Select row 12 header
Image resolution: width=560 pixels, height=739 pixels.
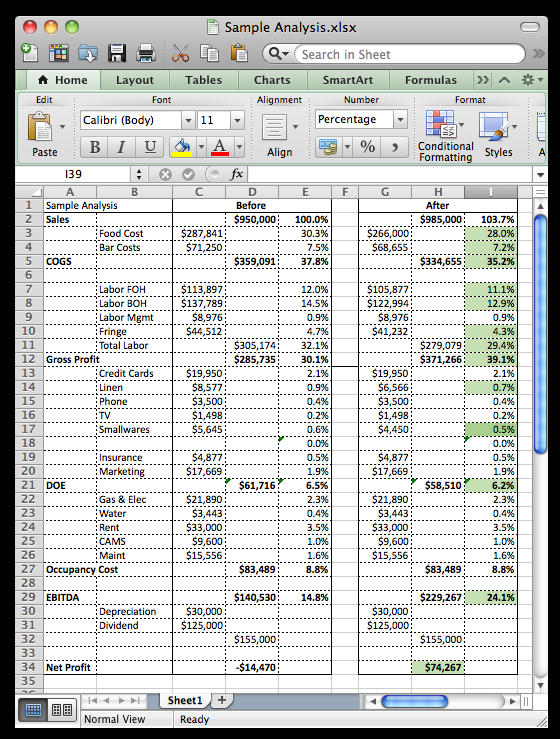pos(29,359)
